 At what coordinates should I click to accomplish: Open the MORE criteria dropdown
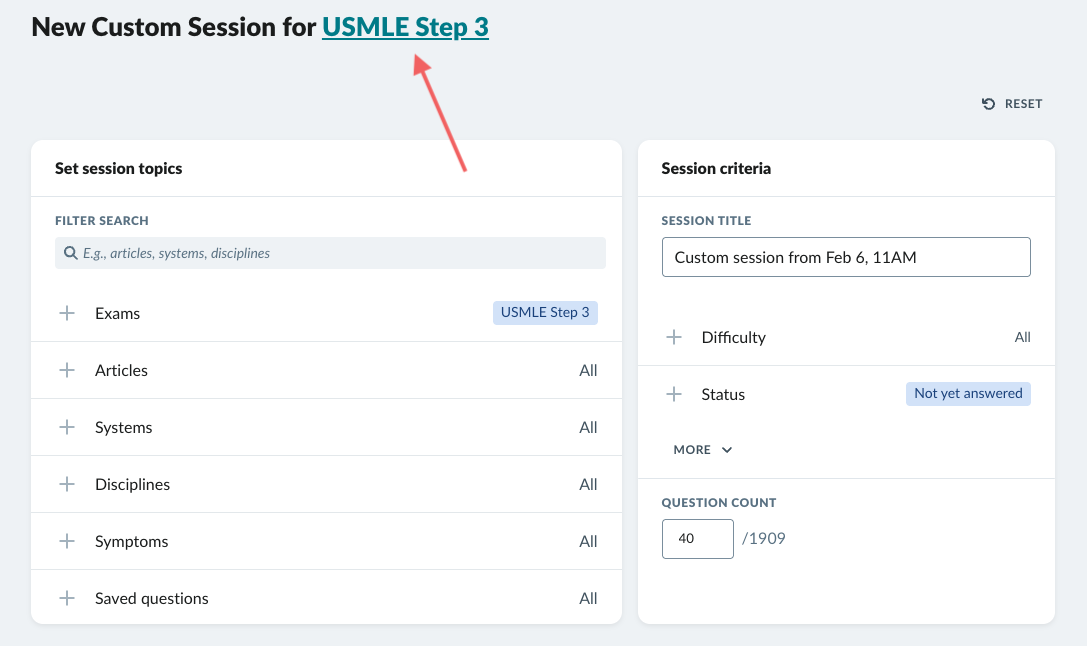[702, 450]
